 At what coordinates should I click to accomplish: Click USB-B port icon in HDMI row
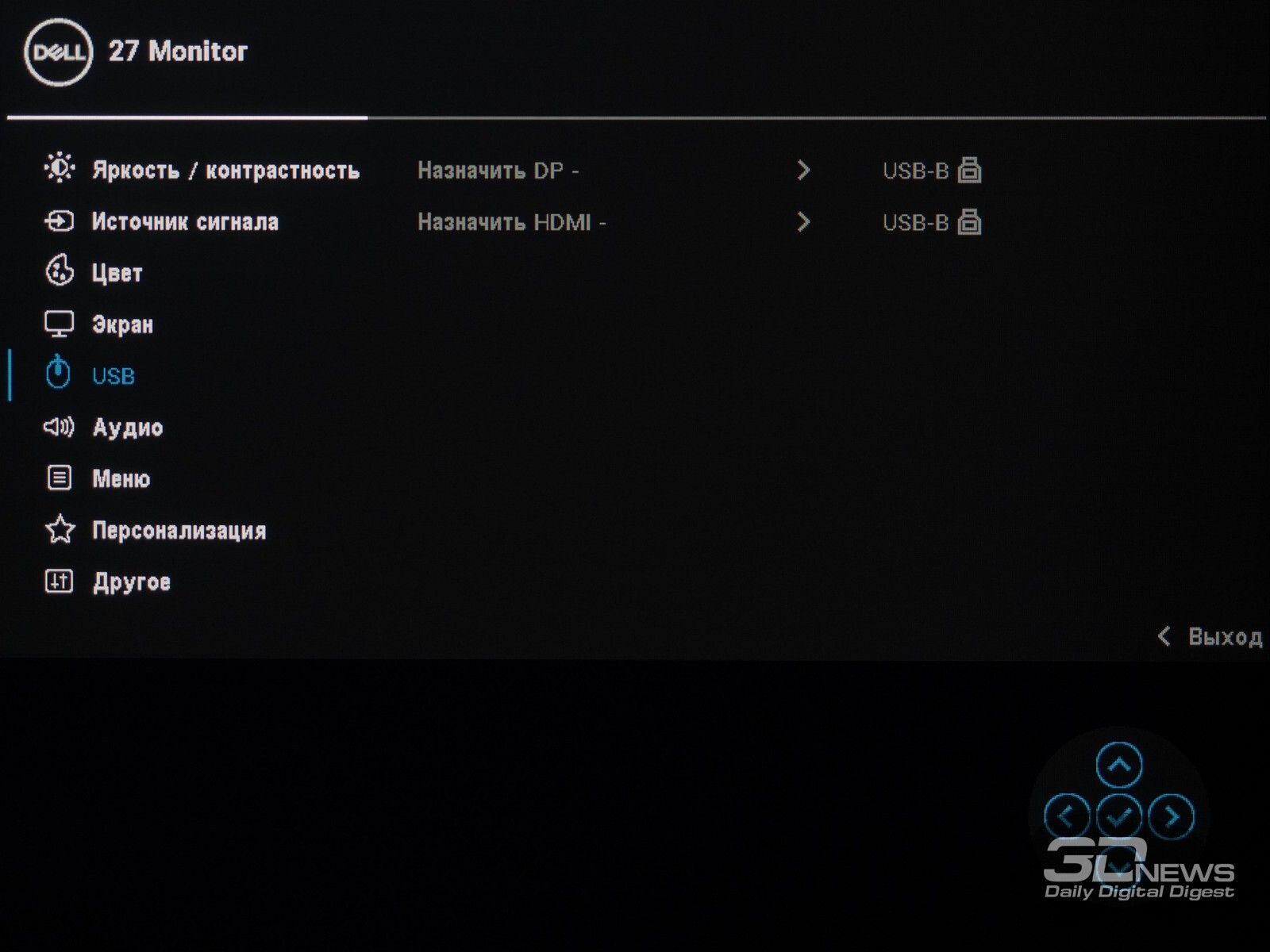pyautogui.click(x=970, y=221)
